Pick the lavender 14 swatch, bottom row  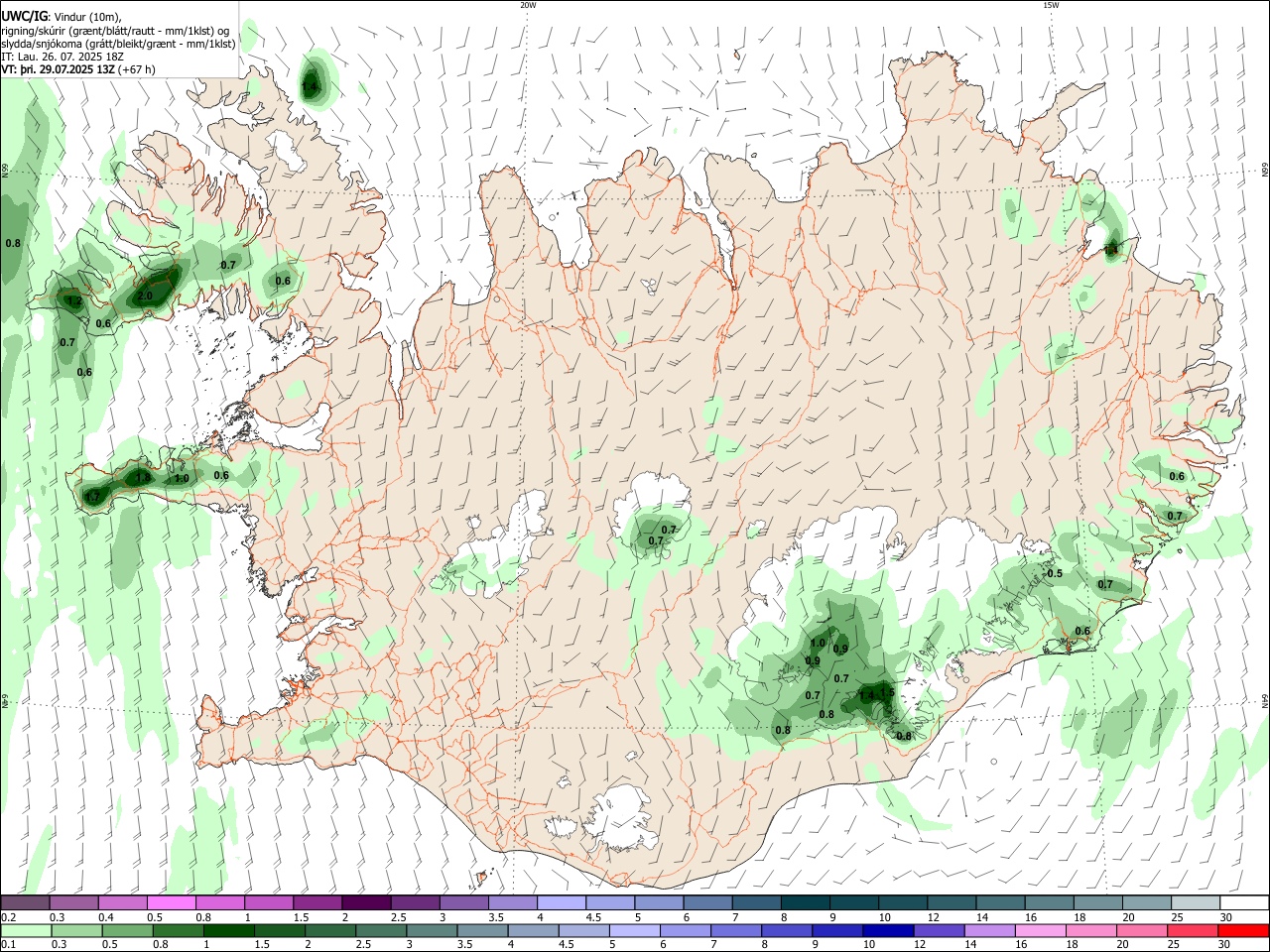tap(990, 930)
